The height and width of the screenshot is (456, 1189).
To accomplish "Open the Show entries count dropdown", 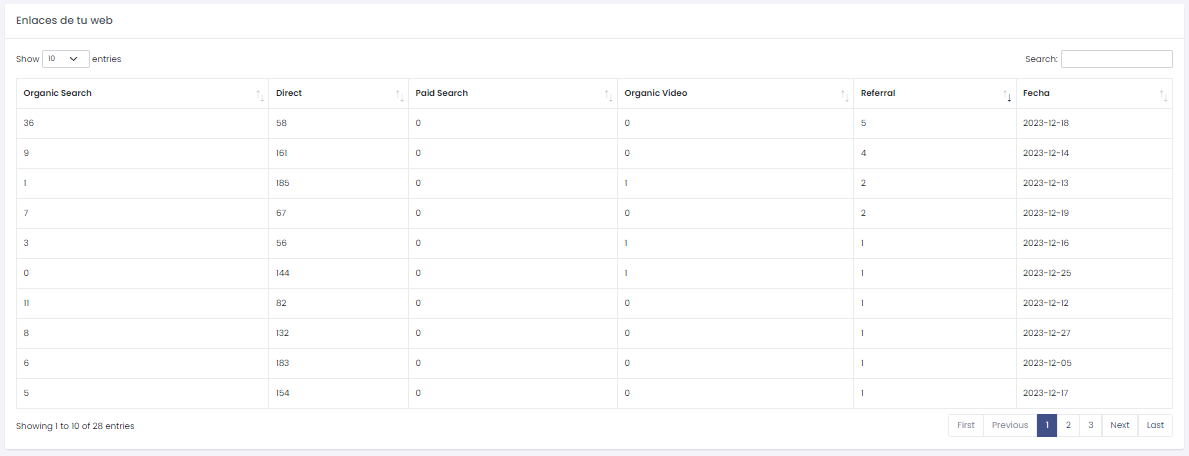I will (x=65, y=59).
